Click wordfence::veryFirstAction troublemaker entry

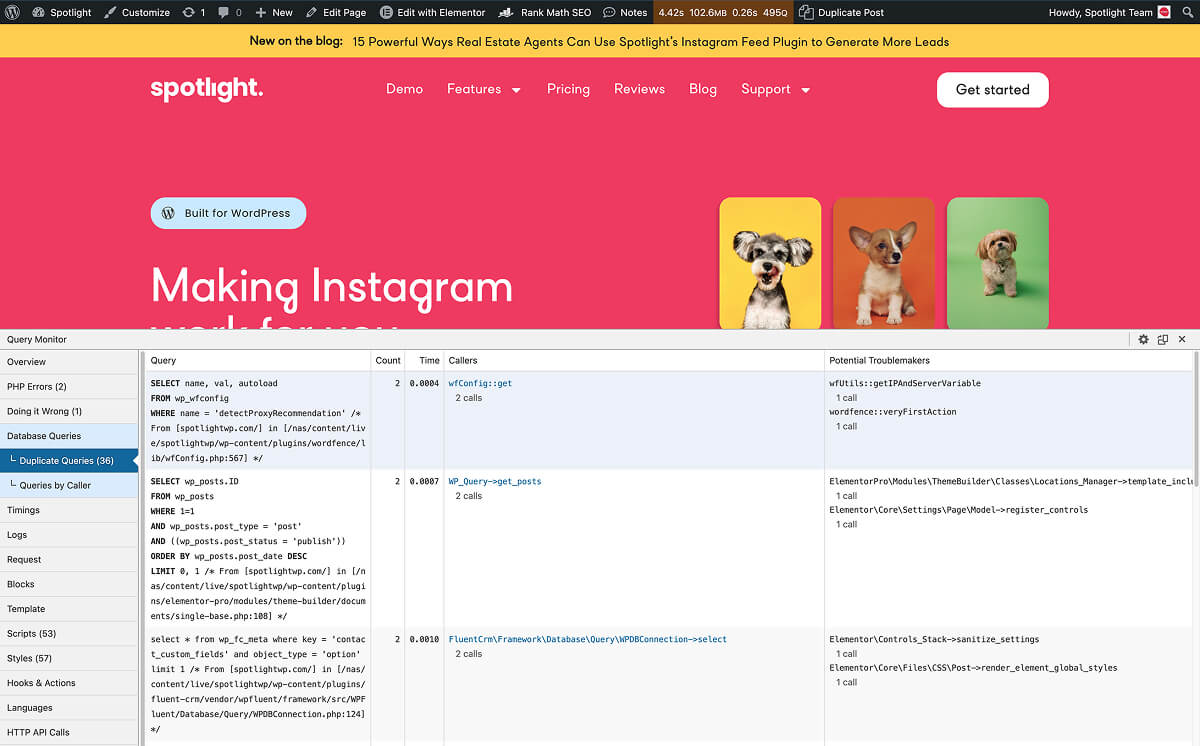pos(892,412)
